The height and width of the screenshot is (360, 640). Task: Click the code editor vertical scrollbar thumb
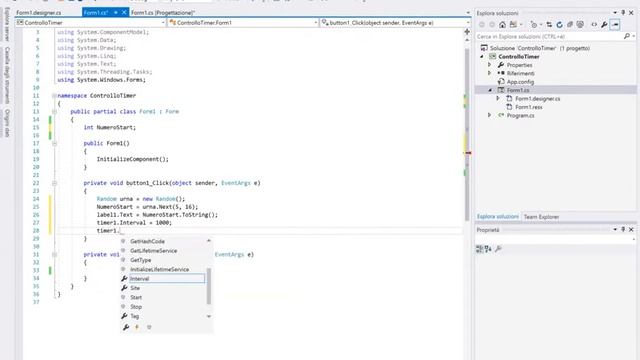[467, 135]
